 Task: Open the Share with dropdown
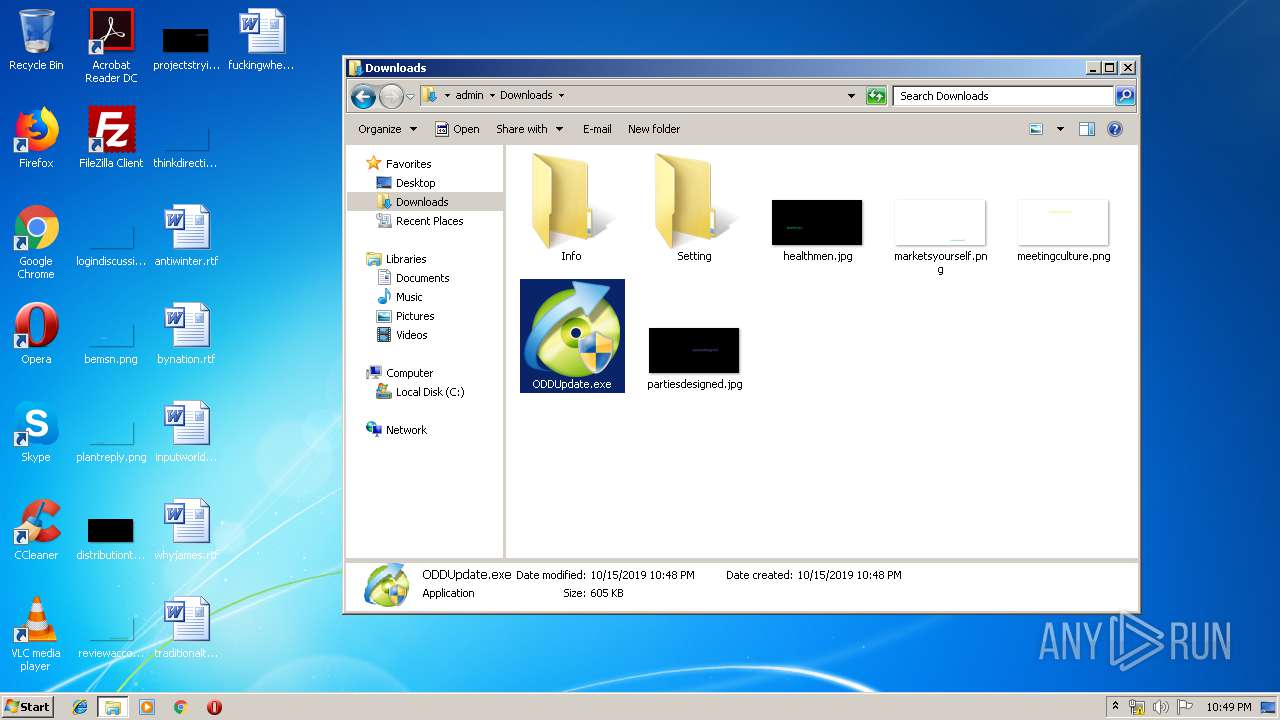[x=529, y=129]
